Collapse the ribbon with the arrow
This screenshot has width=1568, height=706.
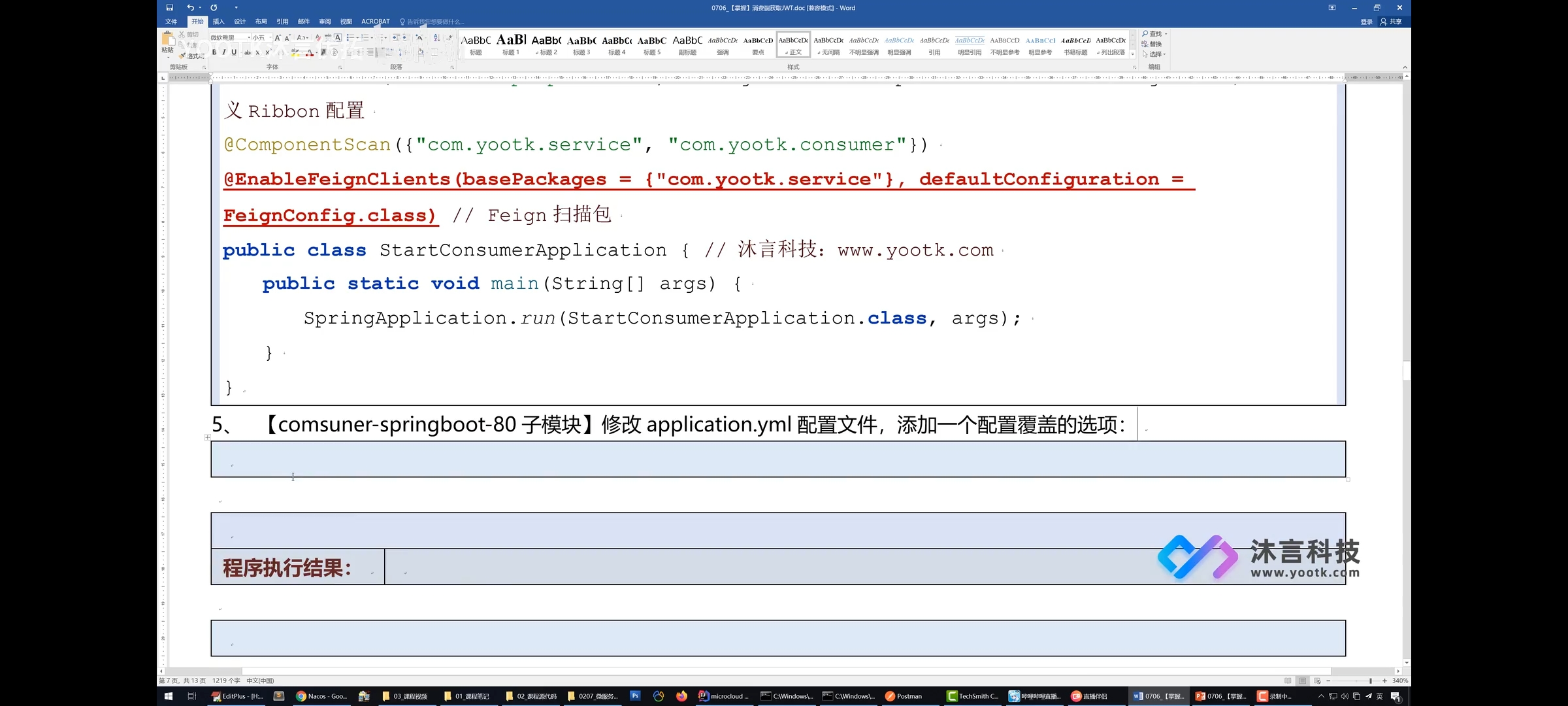[1405, 67]
